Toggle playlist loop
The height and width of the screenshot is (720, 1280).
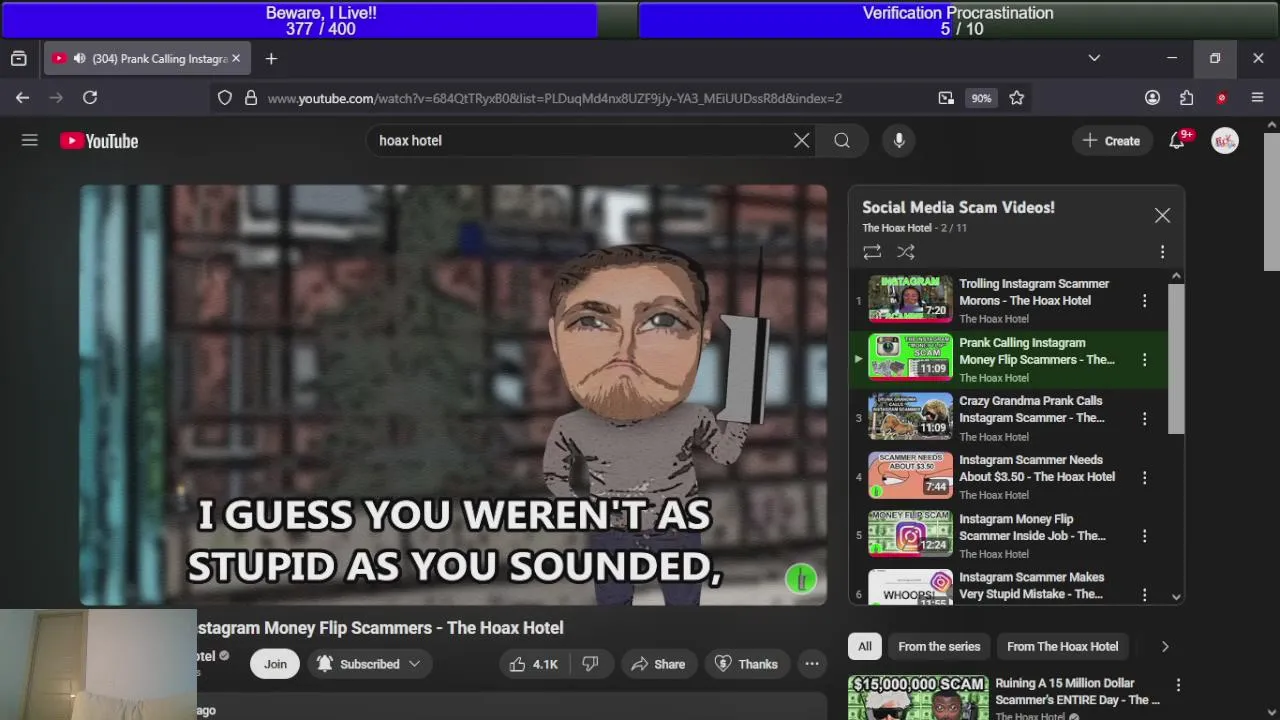coord(872,252)
